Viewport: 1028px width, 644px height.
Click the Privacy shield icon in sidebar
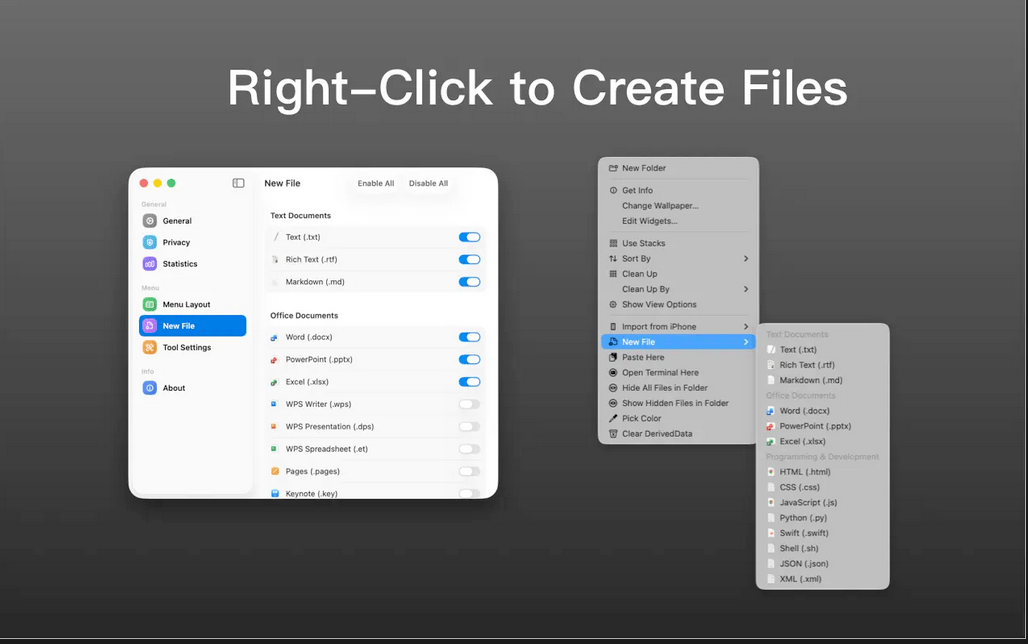click(149, 243)
